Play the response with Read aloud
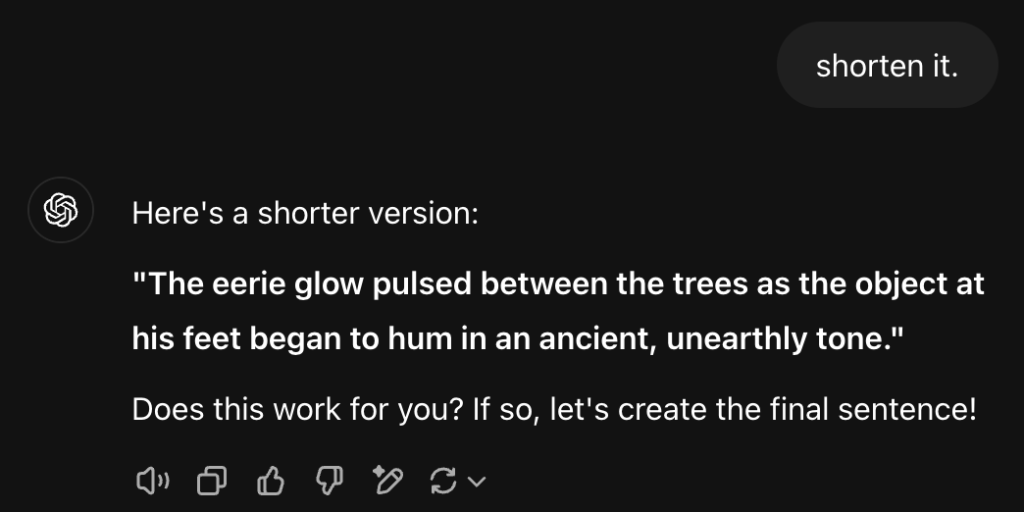This screenshot has width=1024, height=512. pos(153,481)
